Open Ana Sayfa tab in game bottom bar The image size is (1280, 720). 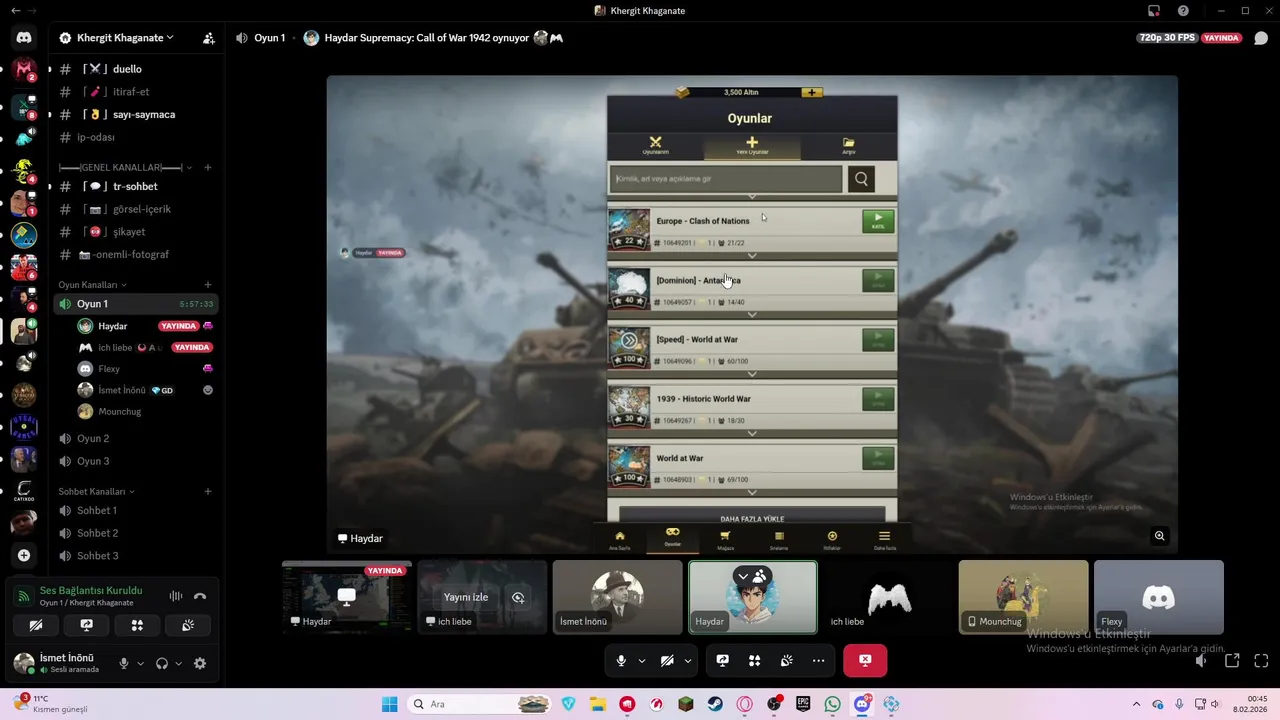[x=620, y=540]
